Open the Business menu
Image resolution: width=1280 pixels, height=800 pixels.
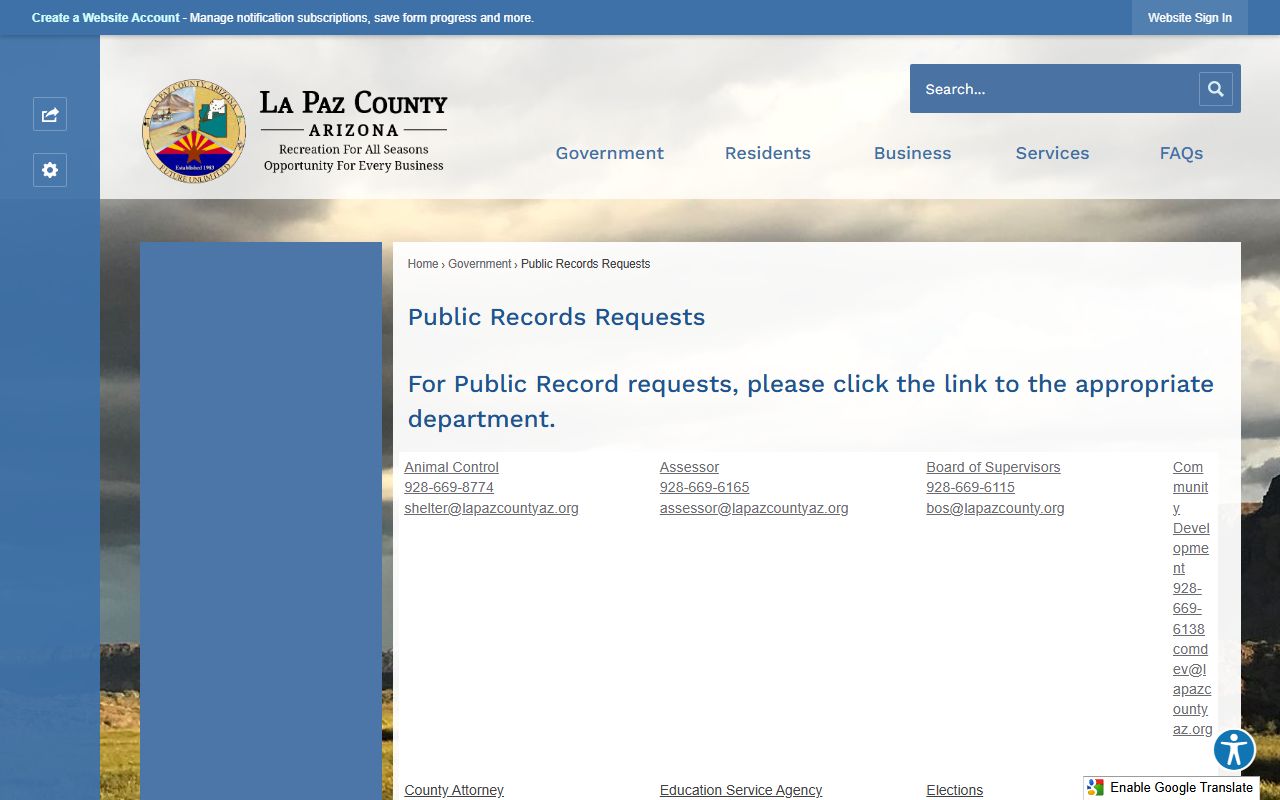point(913,153)
